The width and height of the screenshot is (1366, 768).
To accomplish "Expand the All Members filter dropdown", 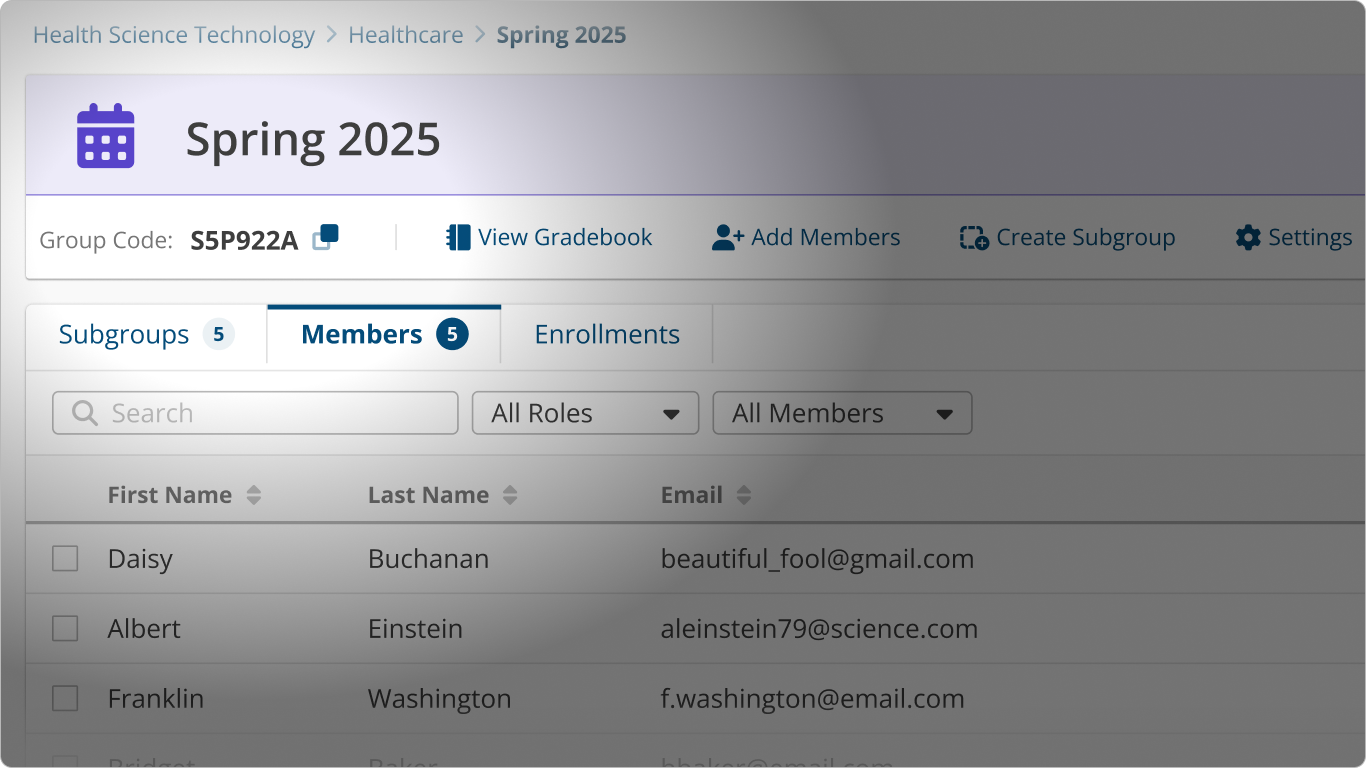I will pyautogui.click(x=842, y=412).
